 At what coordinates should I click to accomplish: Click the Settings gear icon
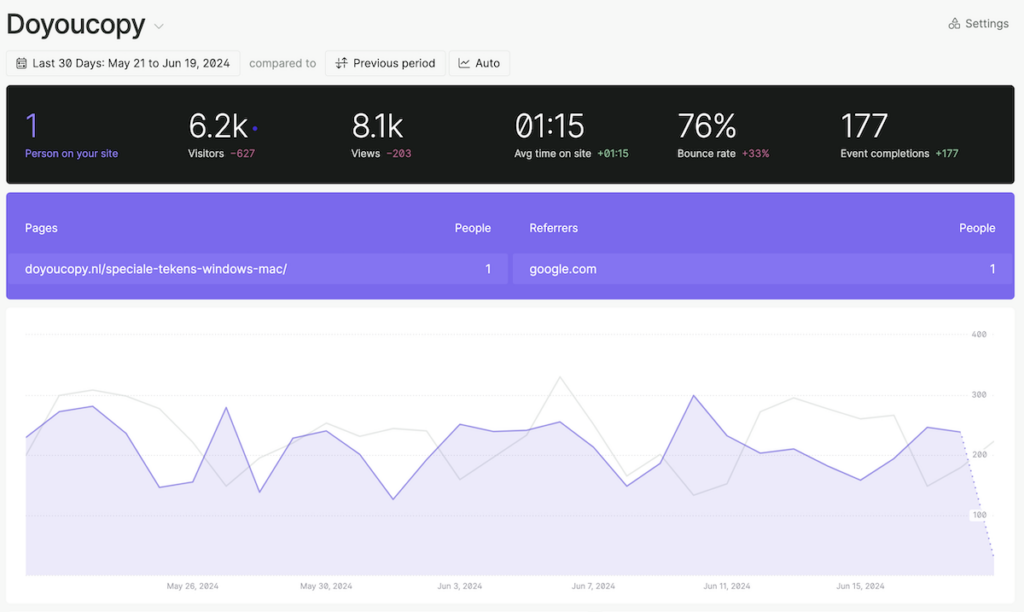(x=954, y=24)
